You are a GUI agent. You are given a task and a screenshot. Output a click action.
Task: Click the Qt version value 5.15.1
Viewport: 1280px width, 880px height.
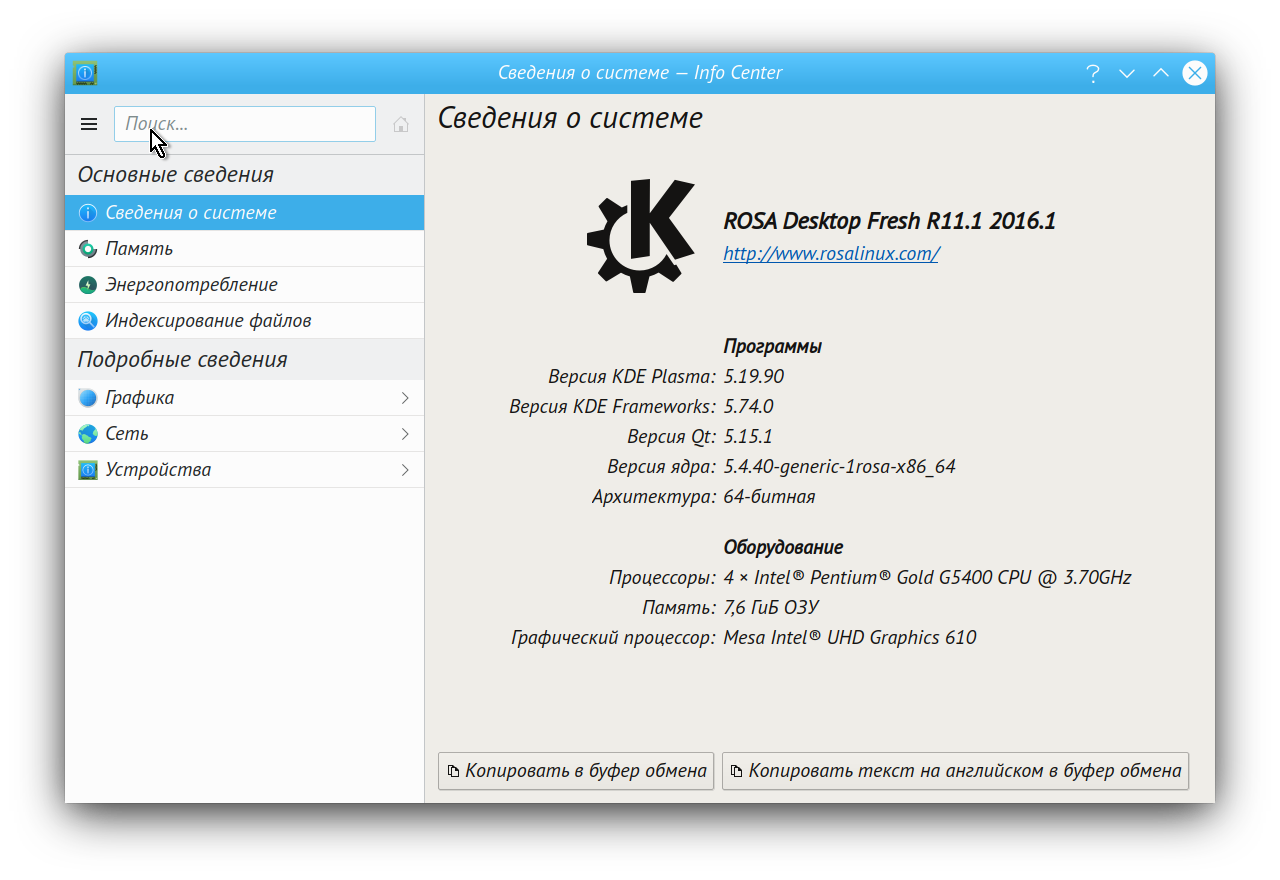tap(748, 437)
